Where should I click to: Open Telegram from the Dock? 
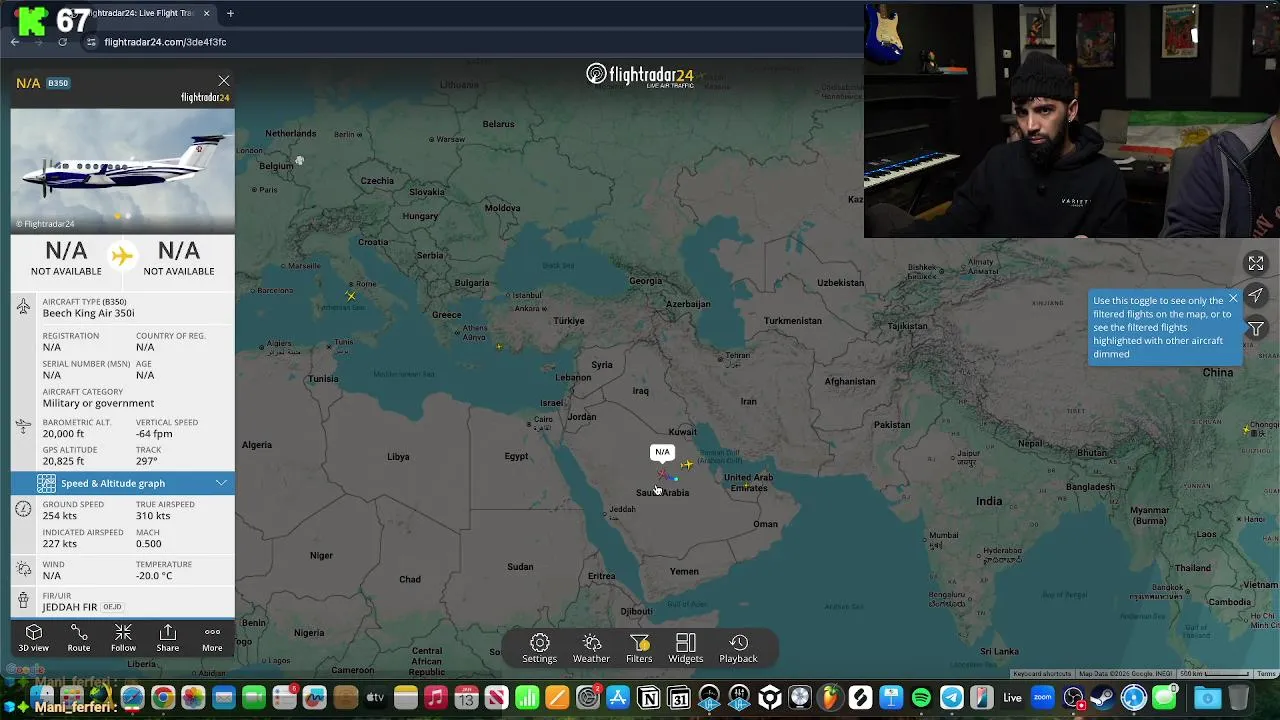click(x=952, y=698)
